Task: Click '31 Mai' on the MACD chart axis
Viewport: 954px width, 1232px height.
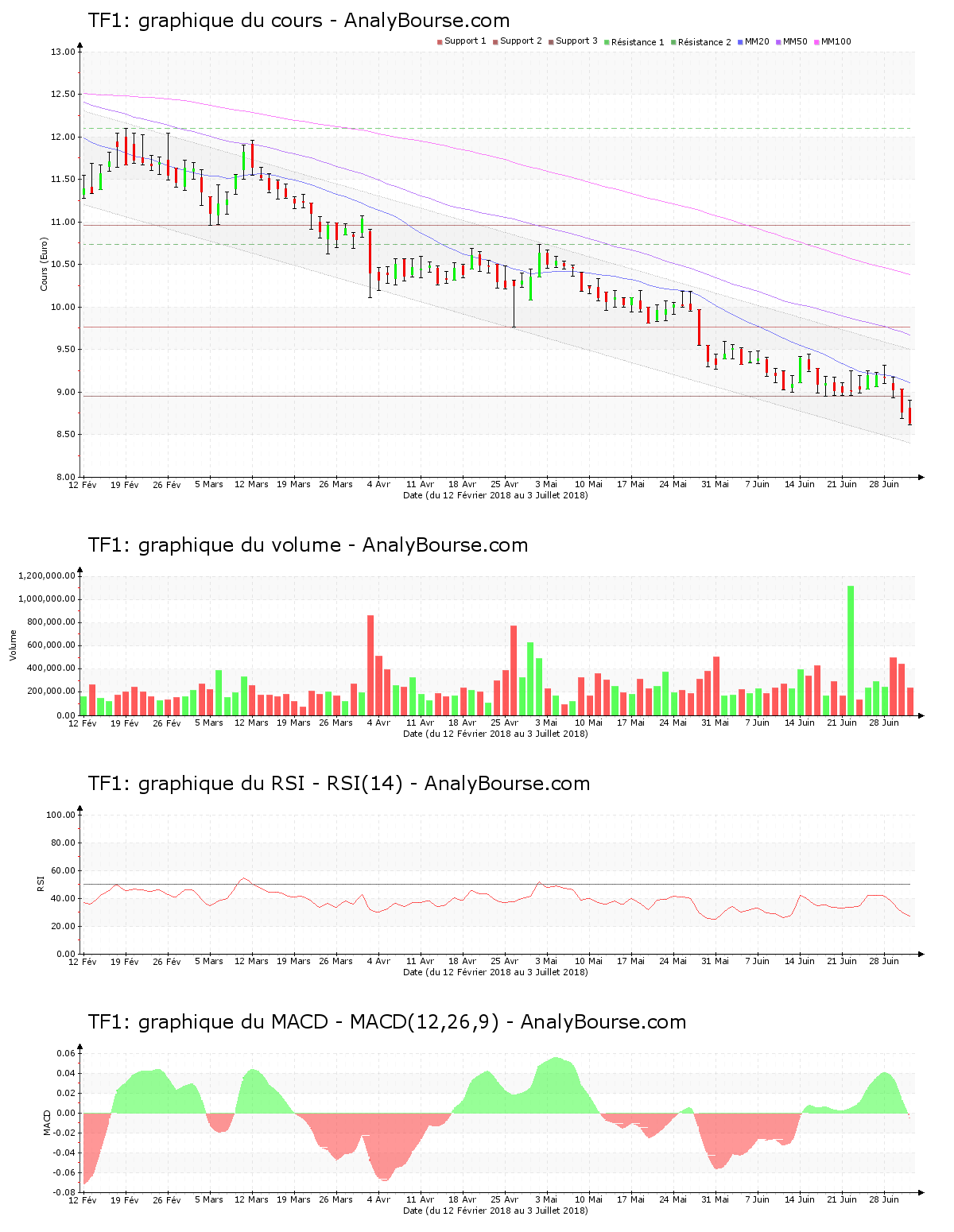Action: (x=715, y=1200)
